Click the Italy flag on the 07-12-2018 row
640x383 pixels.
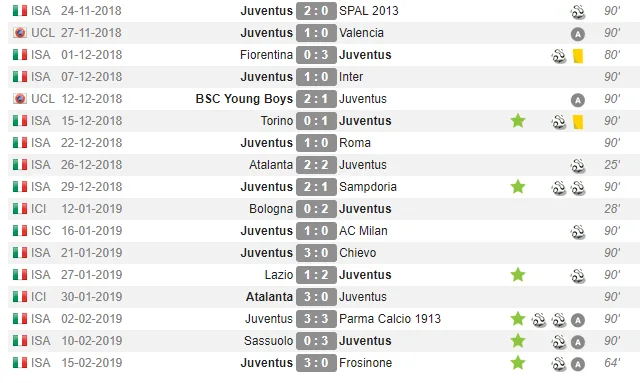pyautogui.click(x=20, y=77)
